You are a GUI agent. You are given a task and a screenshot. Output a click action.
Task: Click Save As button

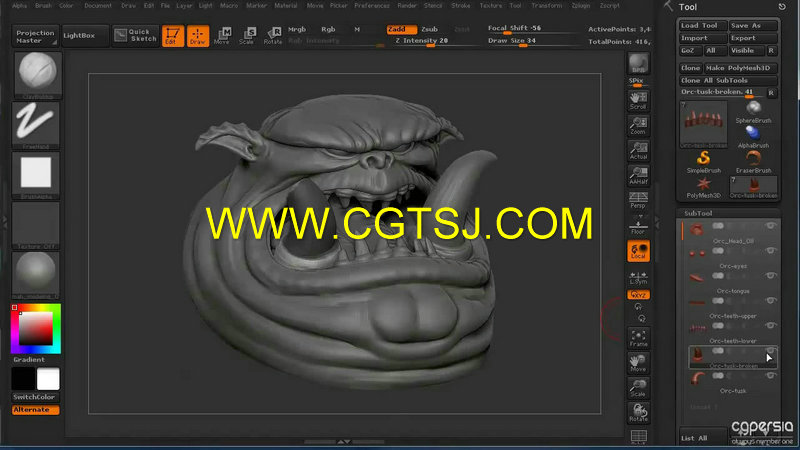pos(753,26)
